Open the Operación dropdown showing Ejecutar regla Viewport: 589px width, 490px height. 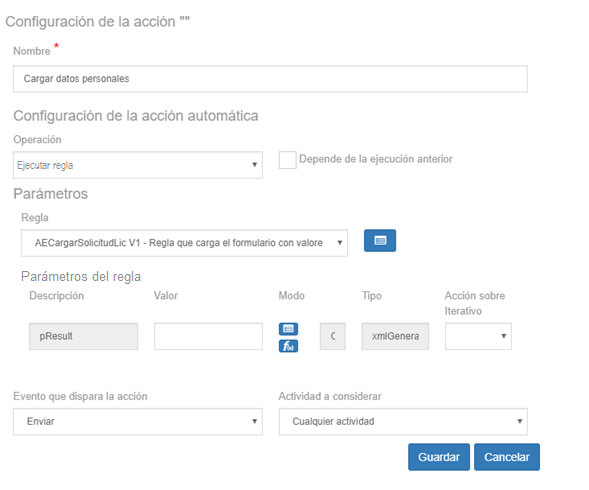138,165
